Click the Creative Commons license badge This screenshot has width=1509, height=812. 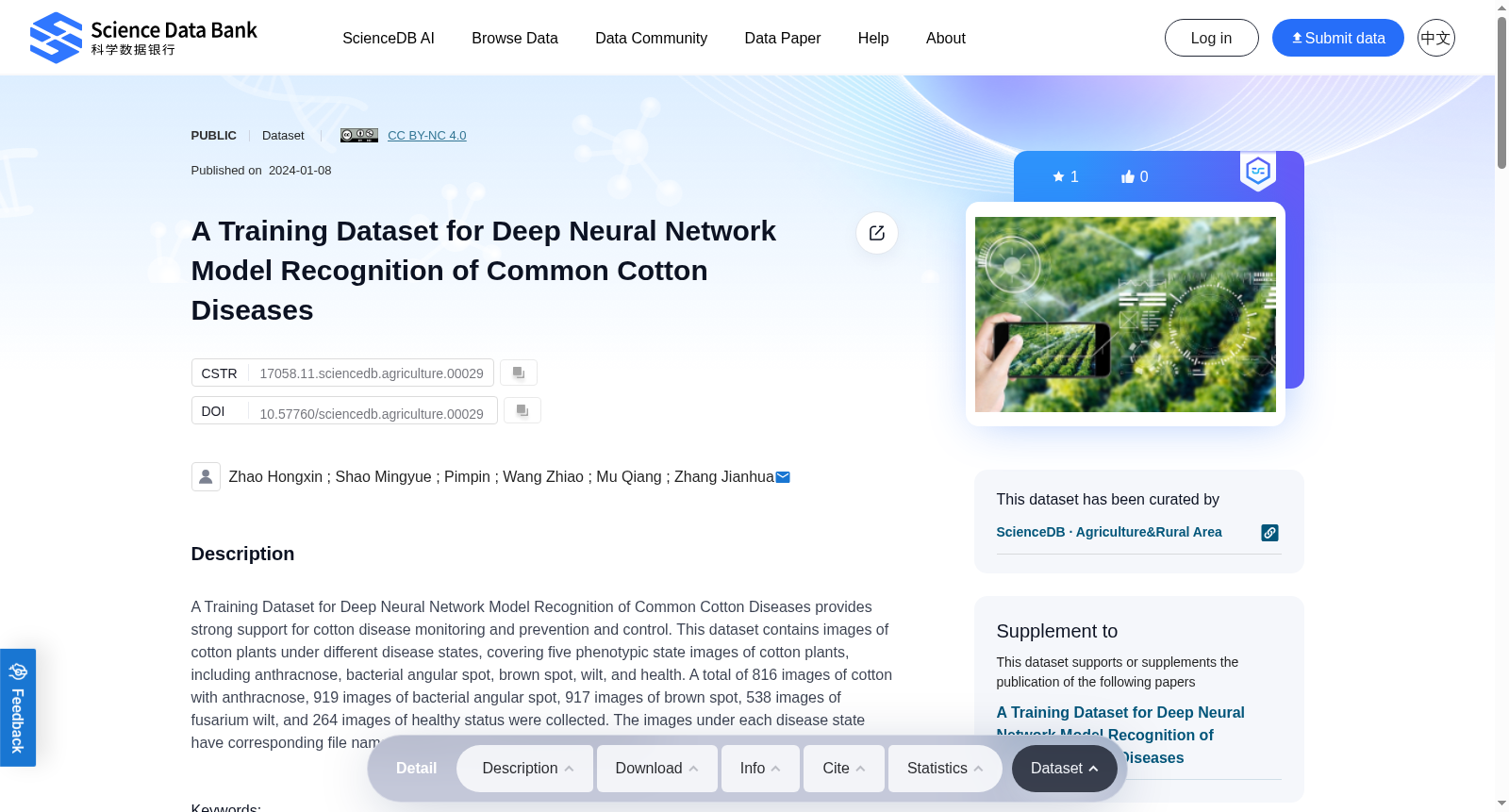pos(359,136)
